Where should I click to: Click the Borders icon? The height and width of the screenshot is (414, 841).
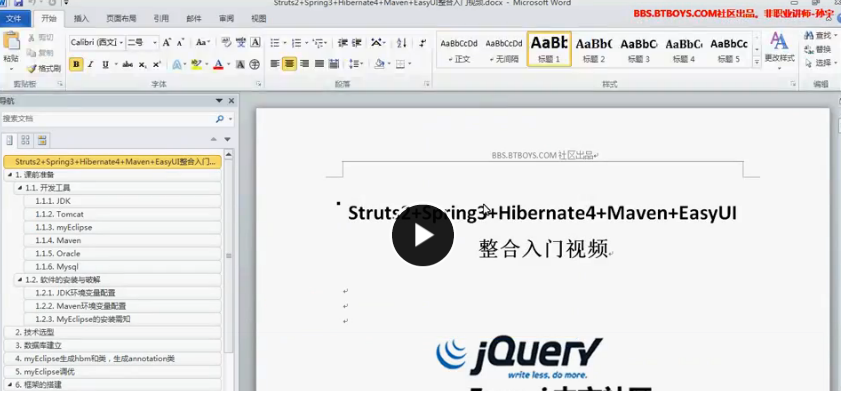(x=400, y=64)
